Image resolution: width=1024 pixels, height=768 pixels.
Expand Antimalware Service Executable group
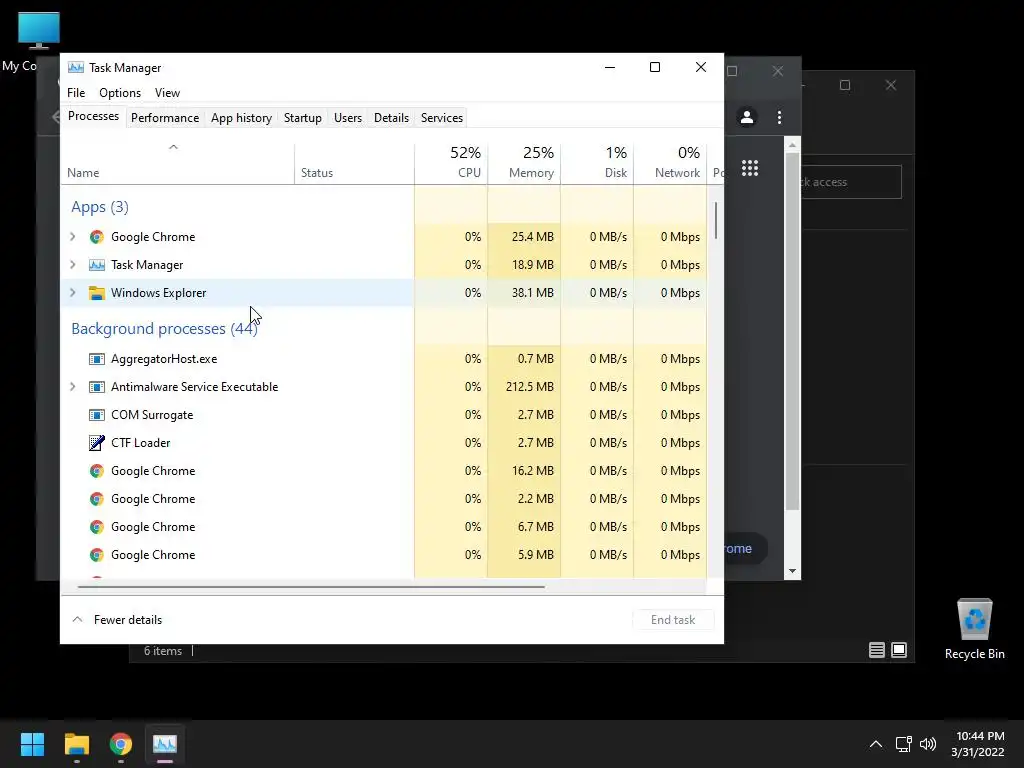click(72, 387)
